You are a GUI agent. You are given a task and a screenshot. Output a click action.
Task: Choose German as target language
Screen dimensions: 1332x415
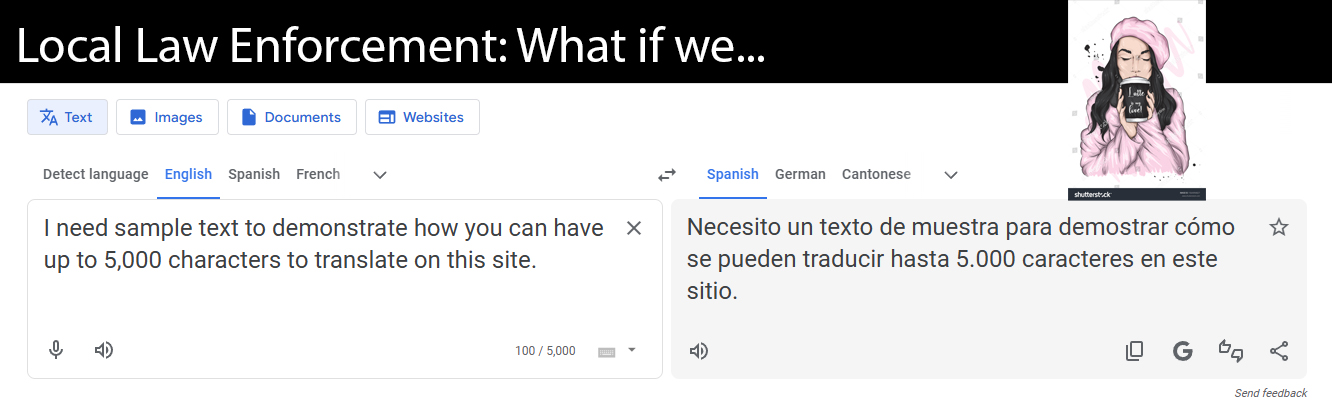(800, 174)
